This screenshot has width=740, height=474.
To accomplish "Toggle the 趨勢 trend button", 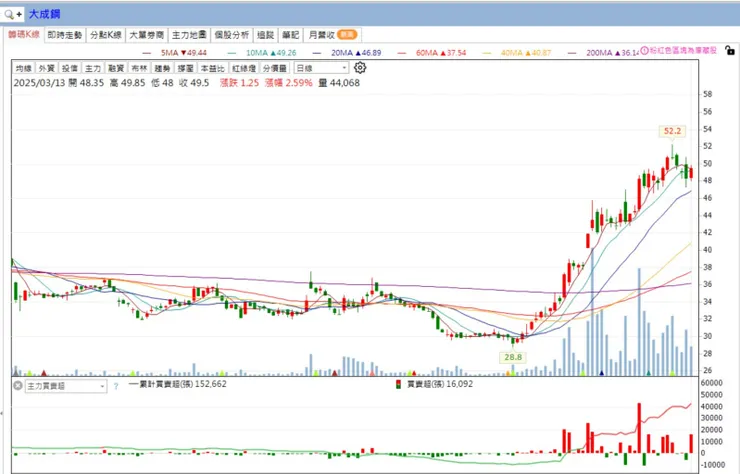I will click(x=162, y=68).
